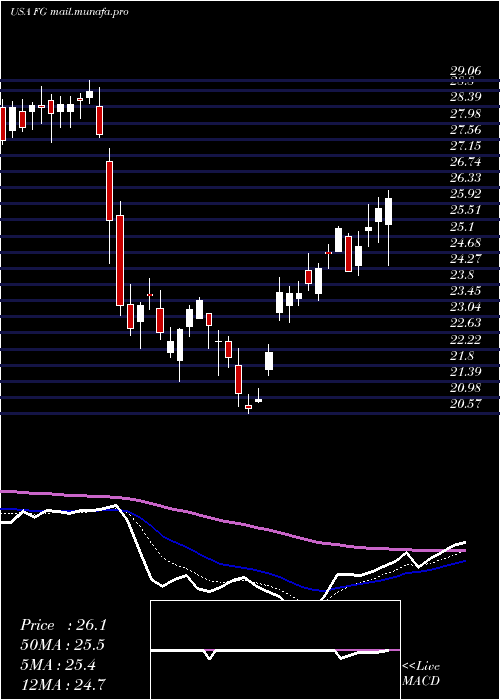Click the 27.15 price axis label

tap(465, 146)
